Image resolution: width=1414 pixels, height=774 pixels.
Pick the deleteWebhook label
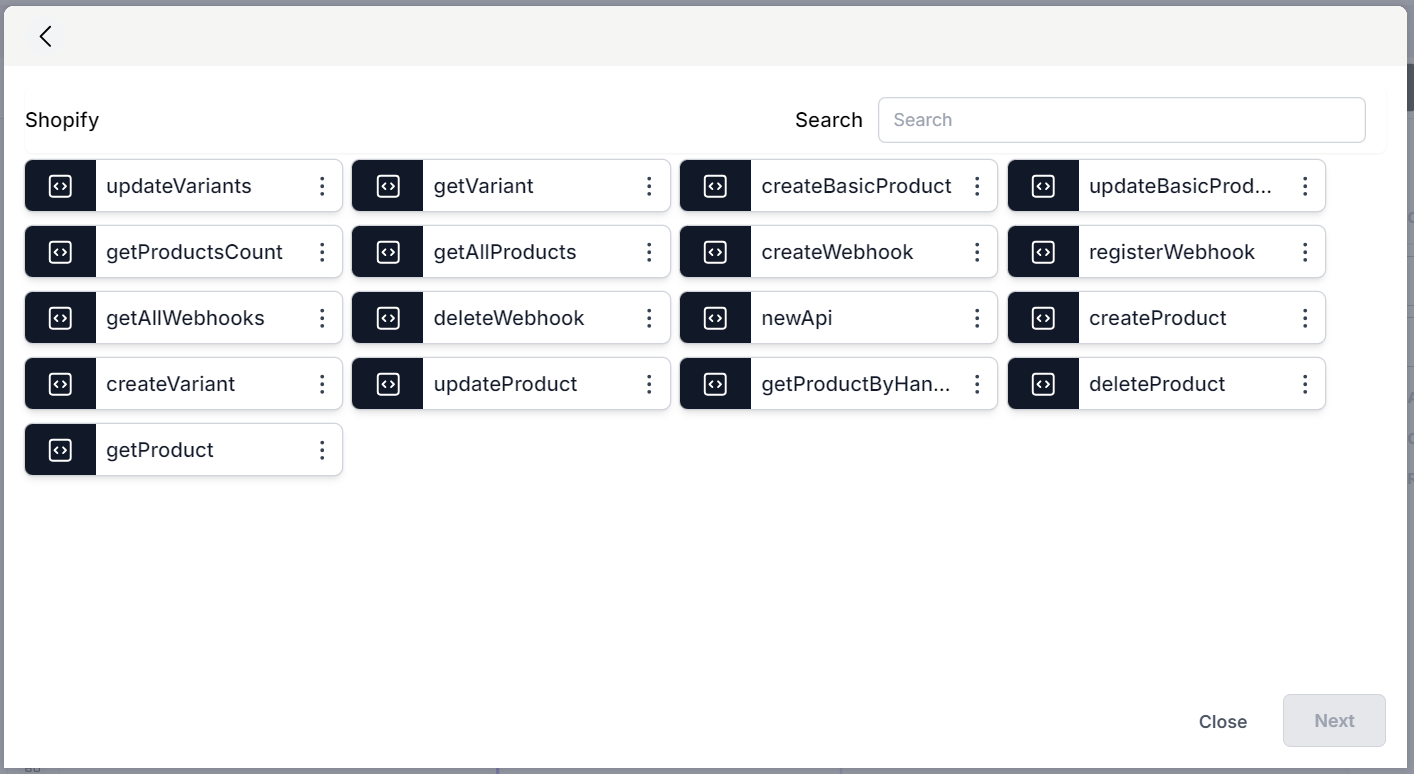point(509,318)
